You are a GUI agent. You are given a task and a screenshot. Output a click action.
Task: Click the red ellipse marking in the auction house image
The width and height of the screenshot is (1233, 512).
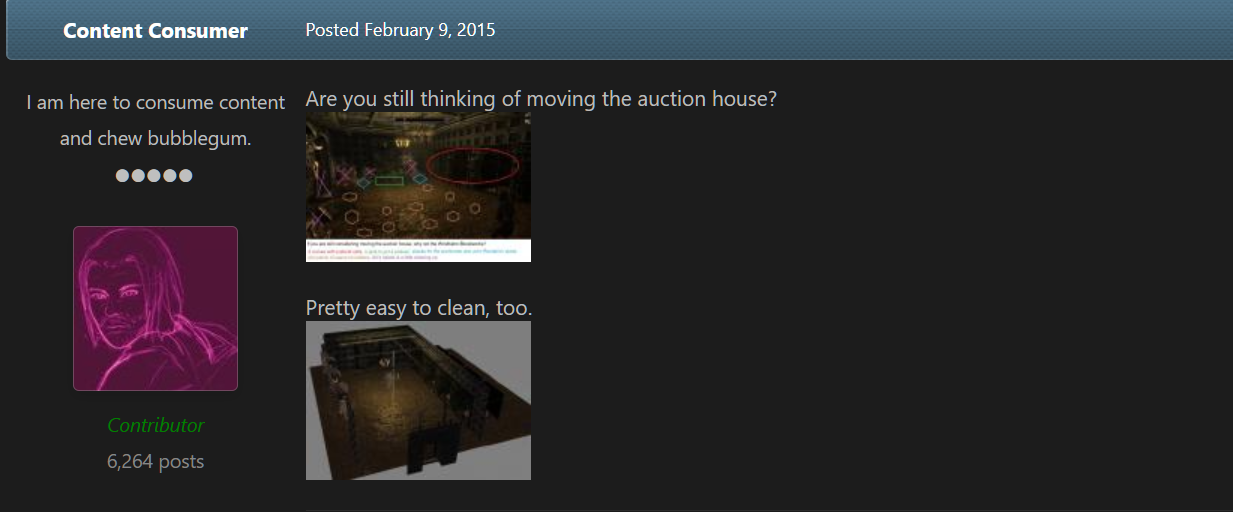(473, 163)
